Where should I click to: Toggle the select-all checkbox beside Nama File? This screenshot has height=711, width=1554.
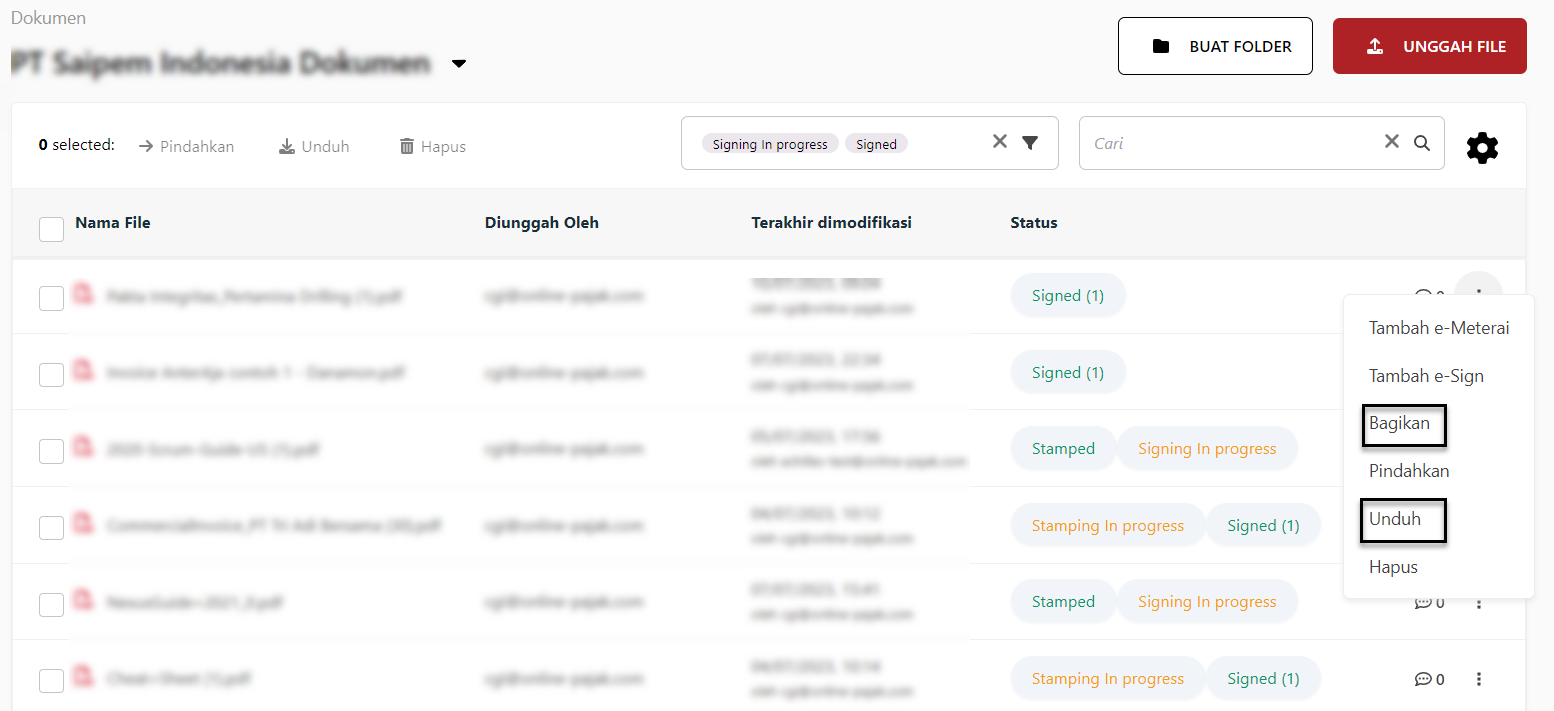coord(51,229)
